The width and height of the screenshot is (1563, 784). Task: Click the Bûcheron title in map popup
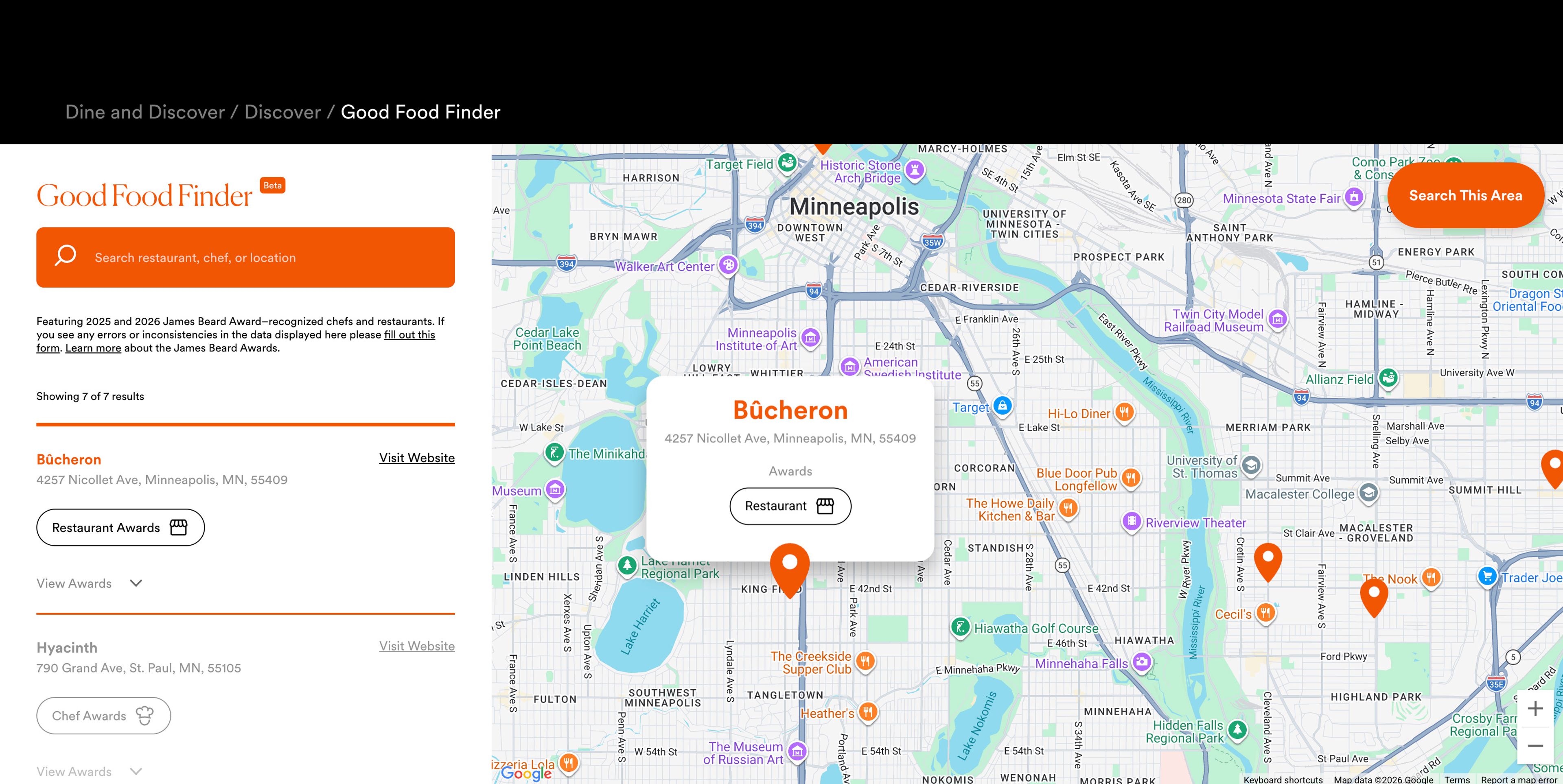tap(790, 411)
